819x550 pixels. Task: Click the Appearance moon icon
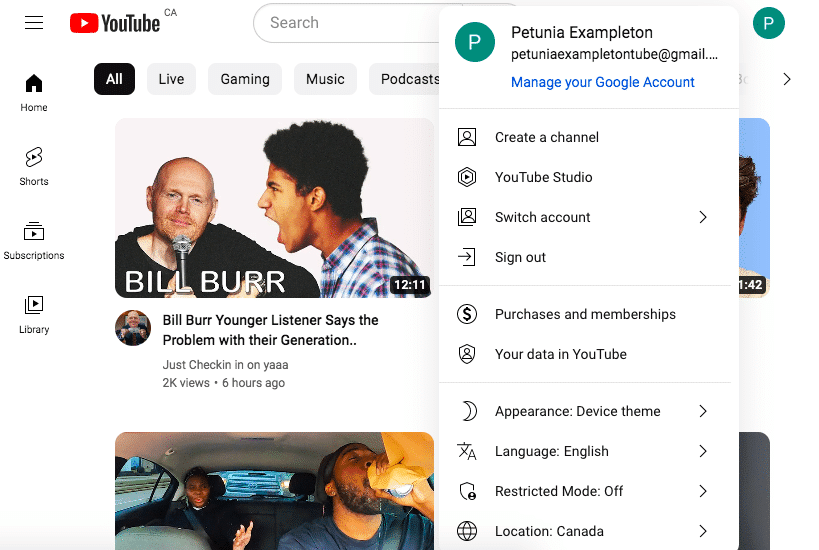469,411
